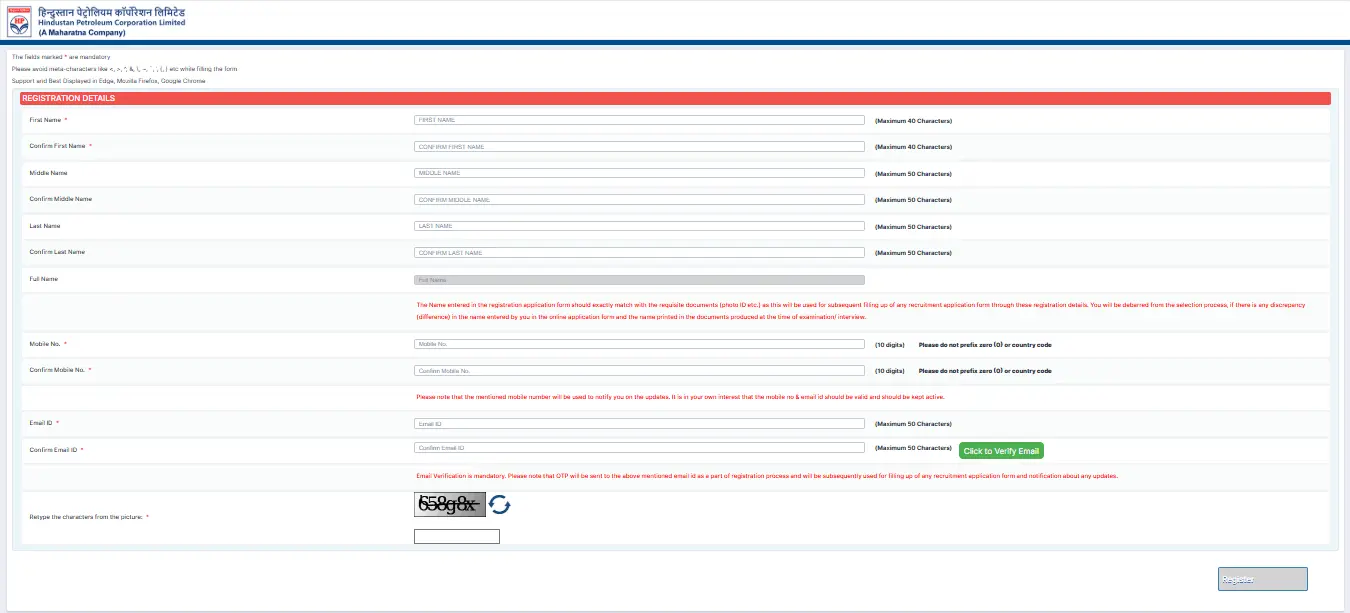The height and width of the screenshot is (613, 1350).
Task: Click the "Confirm Email ID" label text
Action: [x=54, y=450]
